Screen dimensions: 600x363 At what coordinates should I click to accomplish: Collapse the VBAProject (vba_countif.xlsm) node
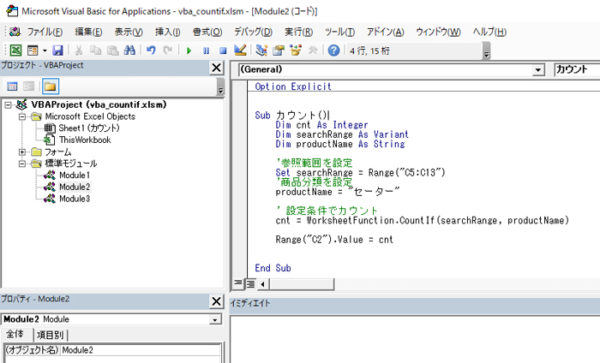tap(8, 105)
